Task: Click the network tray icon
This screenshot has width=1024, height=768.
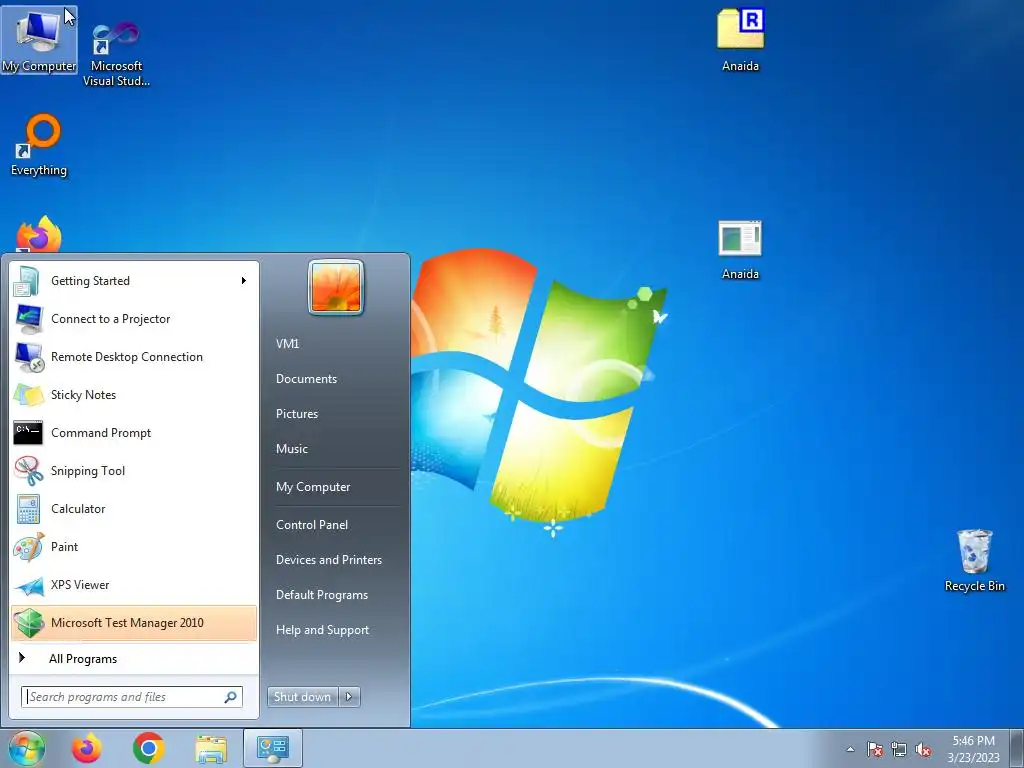Action: click(x=899, y=750)
